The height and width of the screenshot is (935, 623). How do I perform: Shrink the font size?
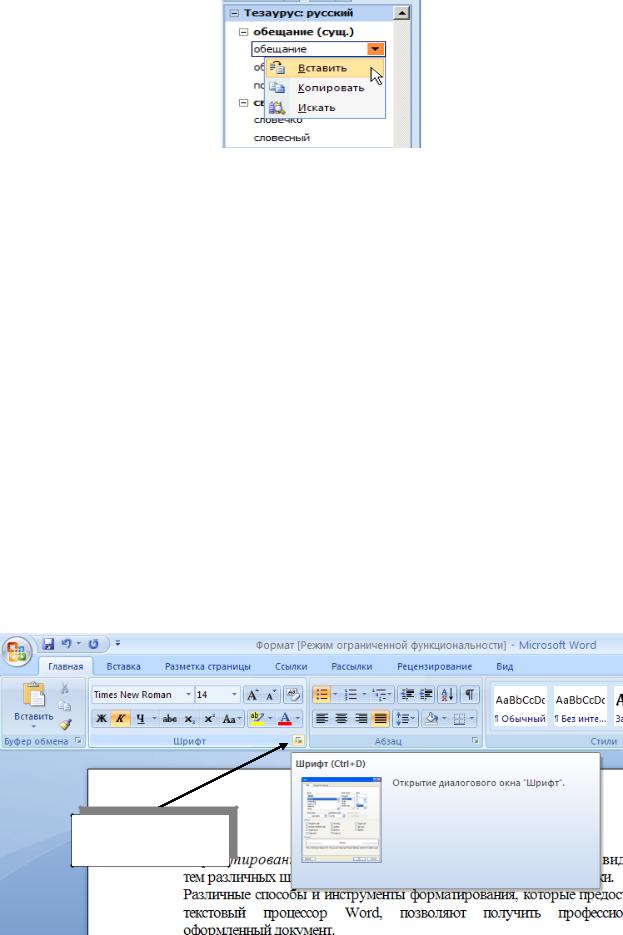pos(271,695)
